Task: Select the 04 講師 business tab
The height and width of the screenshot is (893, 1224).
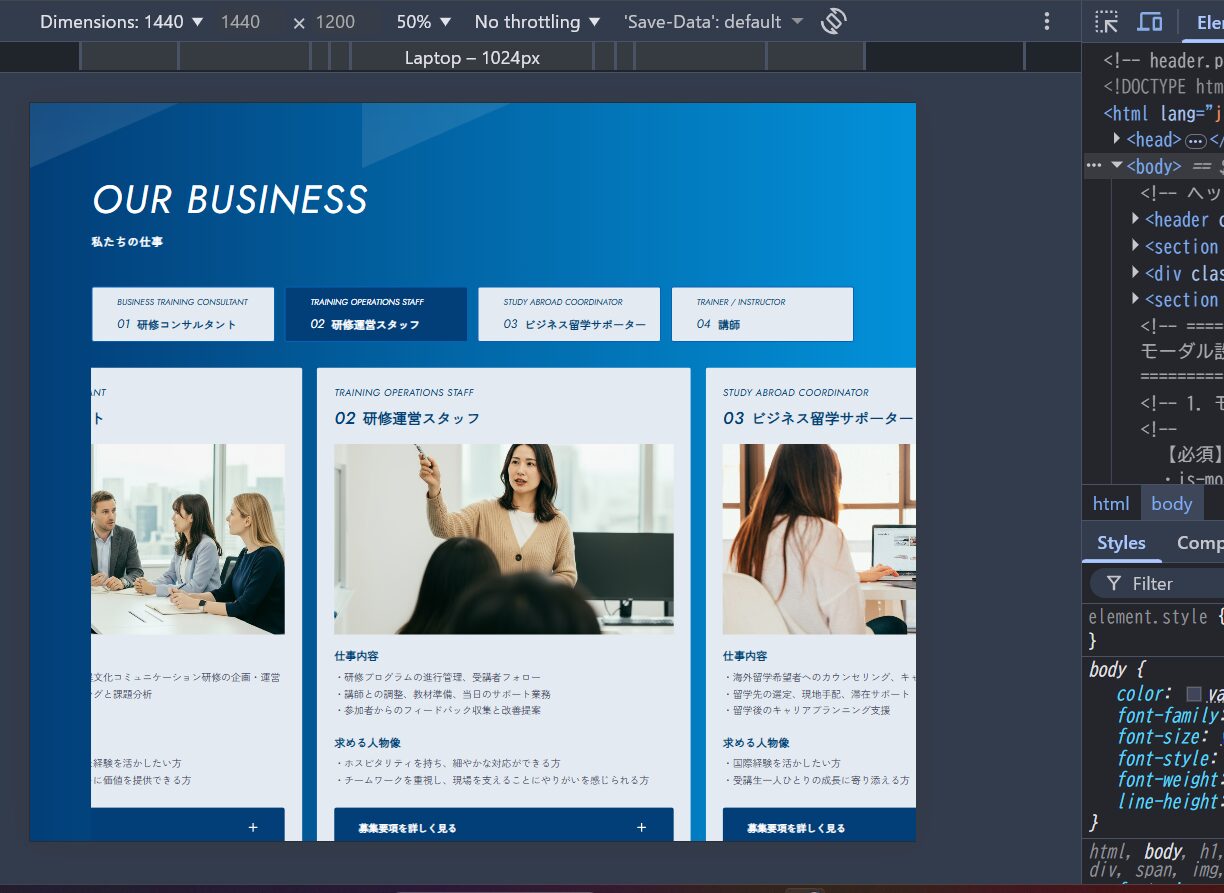Action: [x=761, y=314]
